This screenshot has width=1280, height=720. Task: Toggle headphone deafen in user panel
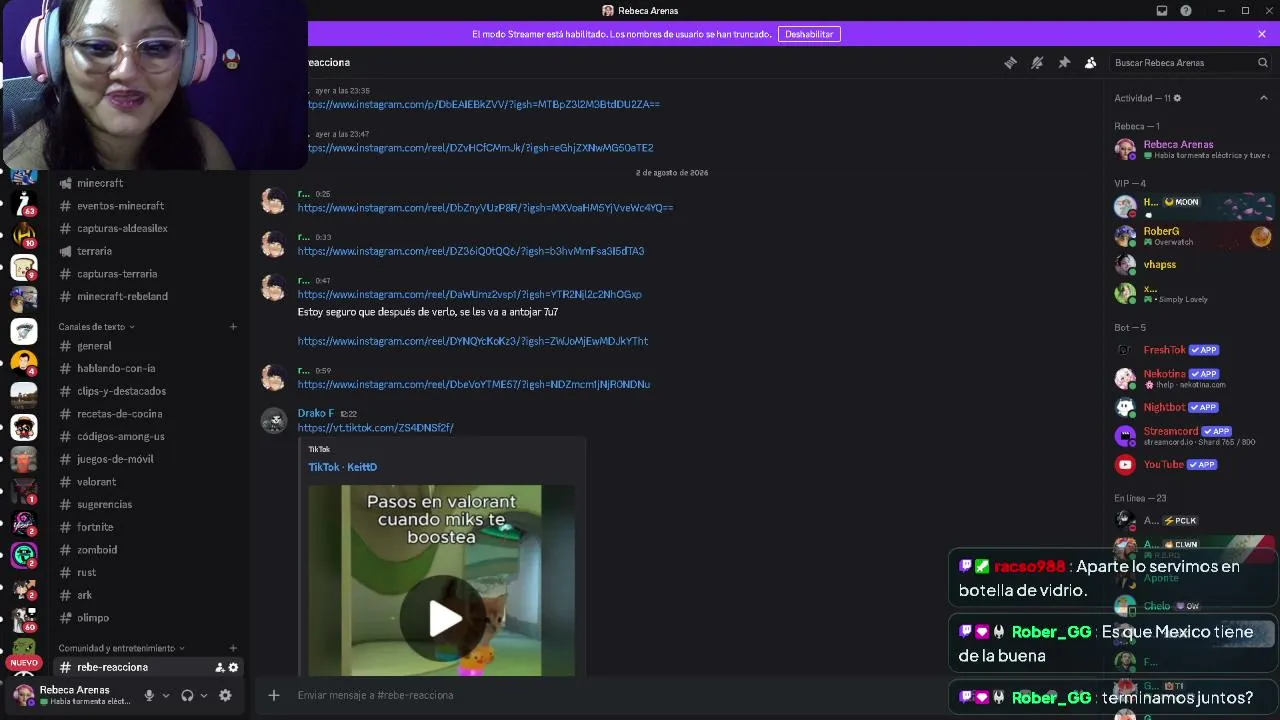tap(187, 695)
